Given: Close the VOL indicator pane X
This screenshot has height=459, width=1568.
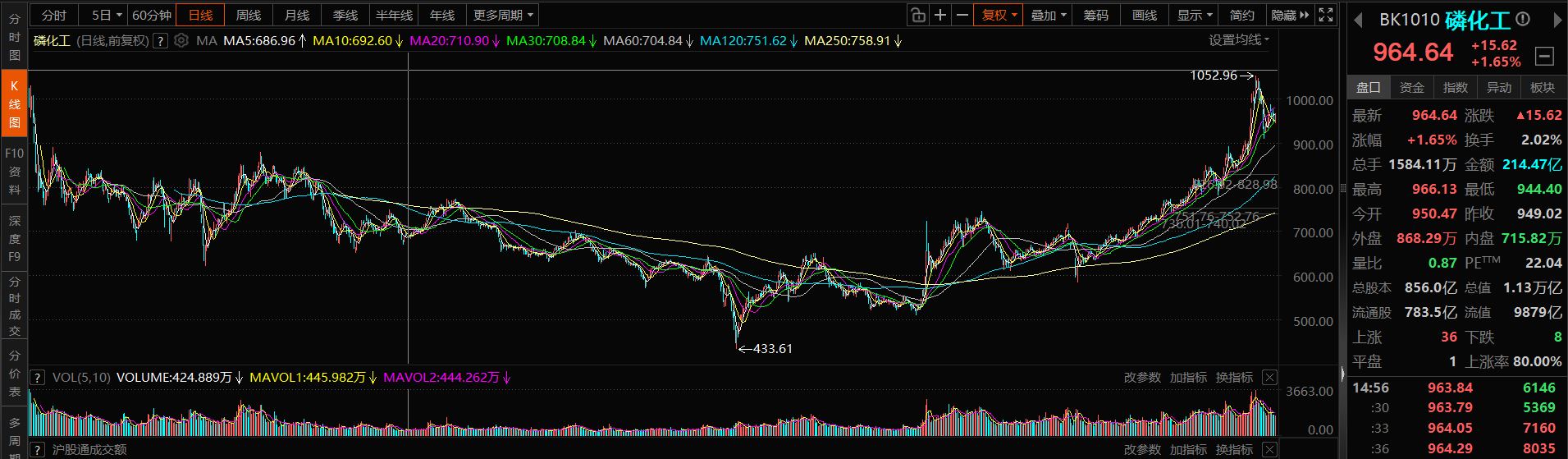Looking at the screenshot, I should (1269, 378).
